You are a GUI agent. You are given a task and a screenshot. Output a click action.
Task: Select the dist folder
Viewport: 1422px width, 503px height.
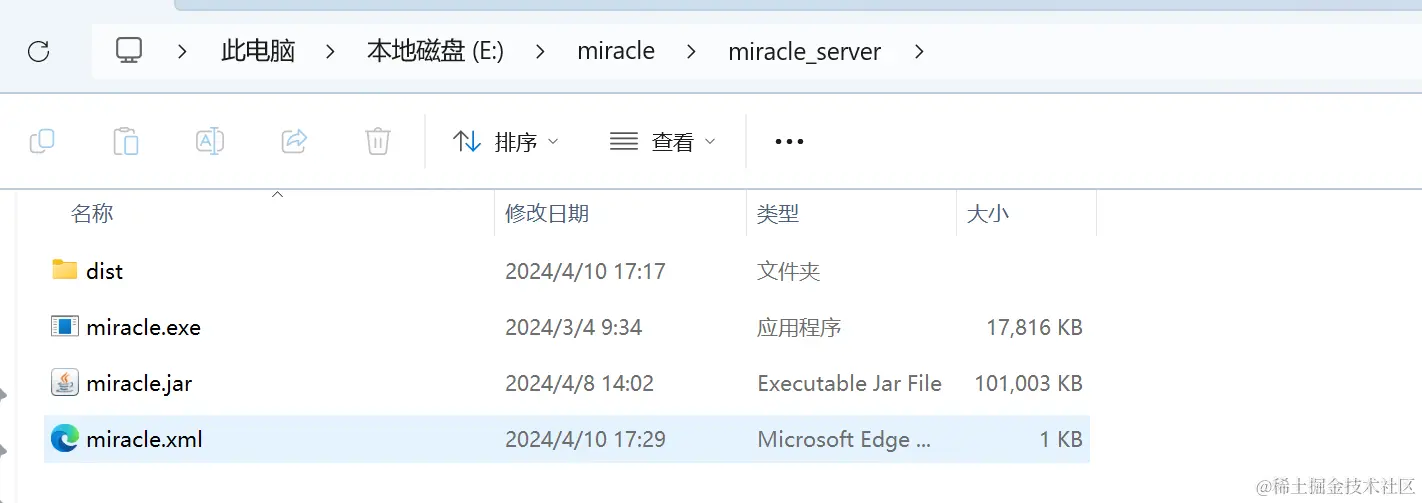pos(104,271)
